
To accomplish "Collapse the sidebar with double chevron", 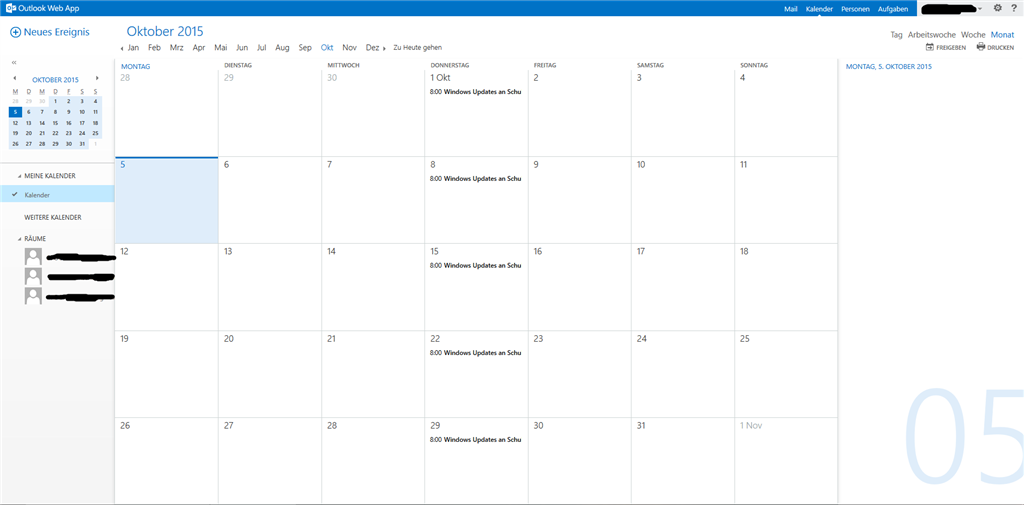I will pos(14,63).
